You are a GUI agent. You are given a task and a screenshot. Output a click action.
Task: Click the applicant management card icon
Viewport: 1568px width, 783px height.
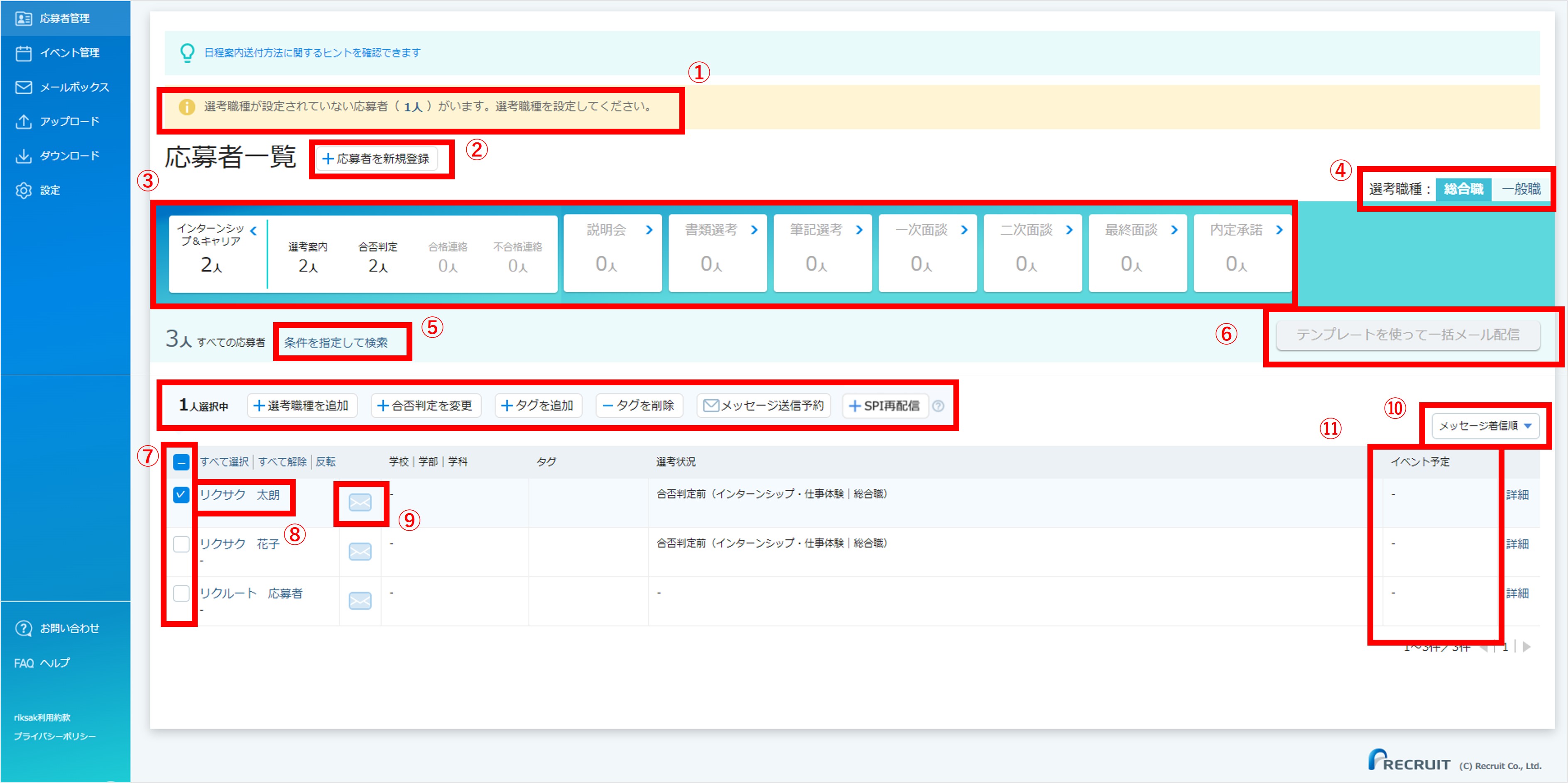click(x=24, y=18)
